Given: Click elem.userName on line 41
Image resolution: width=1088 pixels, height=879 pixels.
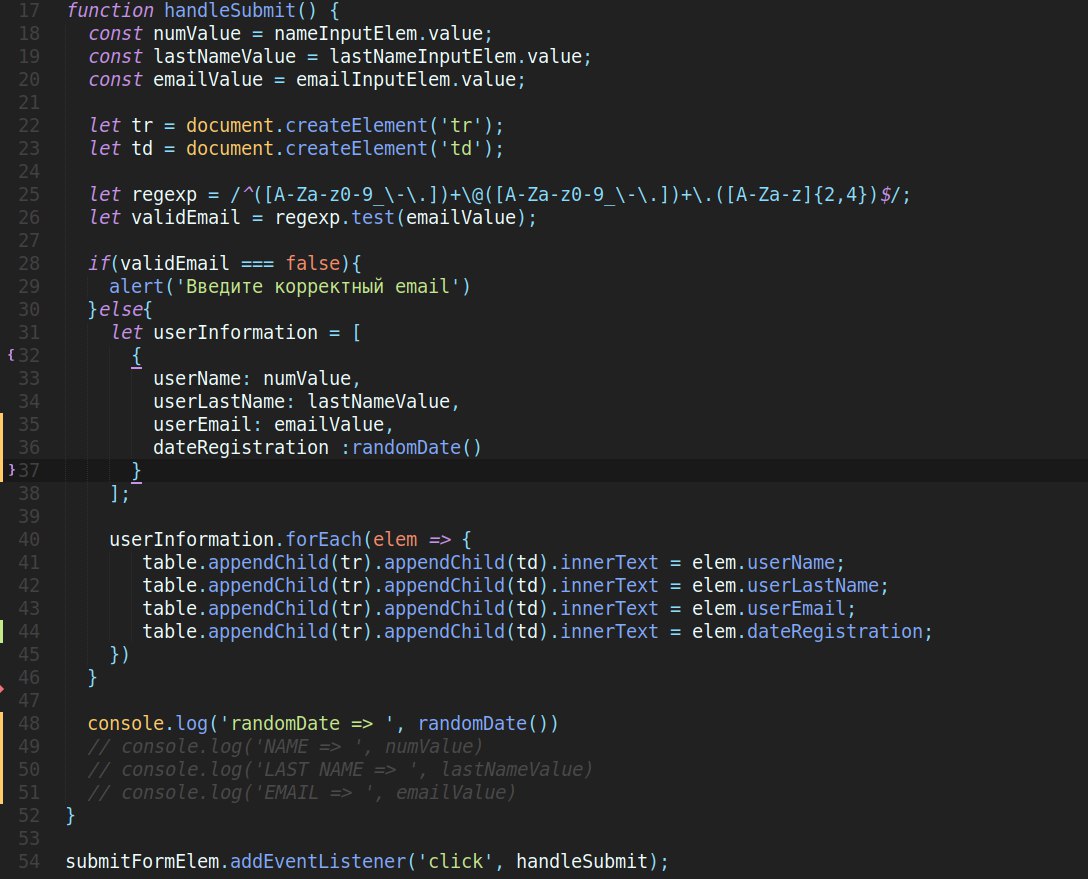Looking at the screenshot, I should 763,562.
